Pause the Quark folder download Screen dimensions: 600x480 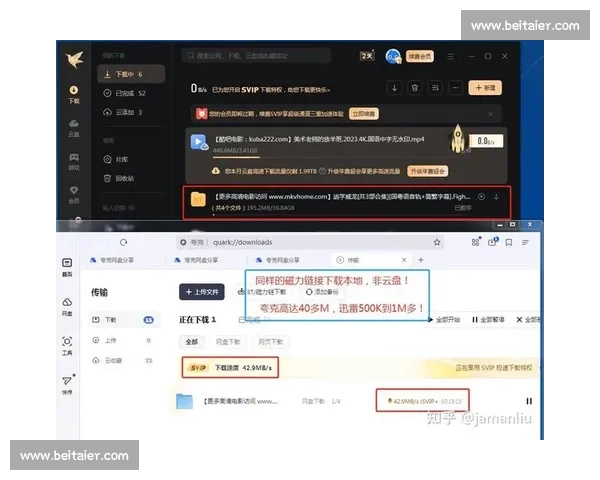pyautogui.click(x=529, y=401)
